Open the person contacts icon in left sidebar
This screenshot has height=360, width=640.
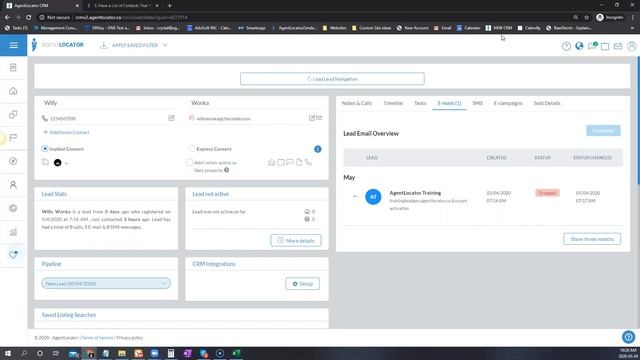(x=13, y=184)
